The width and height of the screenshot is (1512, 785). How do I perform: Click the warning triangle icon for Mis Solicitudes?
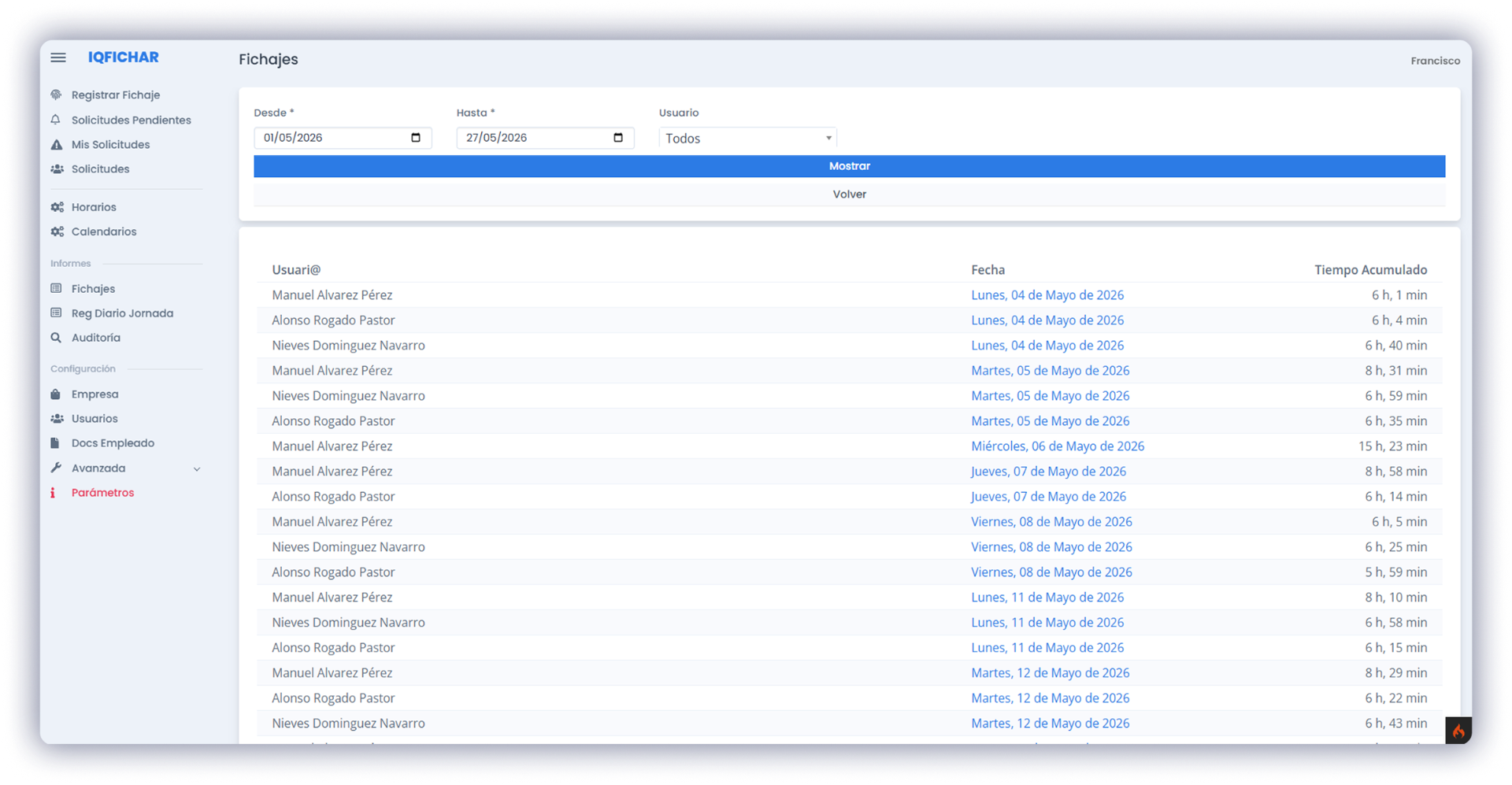coord(56,144)
